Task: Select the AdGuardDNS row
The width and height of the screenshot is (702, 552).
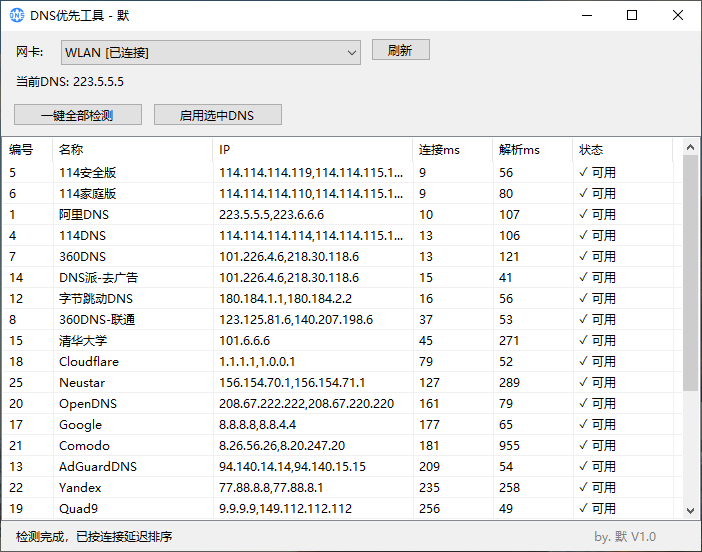Action: (x=342, y=467)
